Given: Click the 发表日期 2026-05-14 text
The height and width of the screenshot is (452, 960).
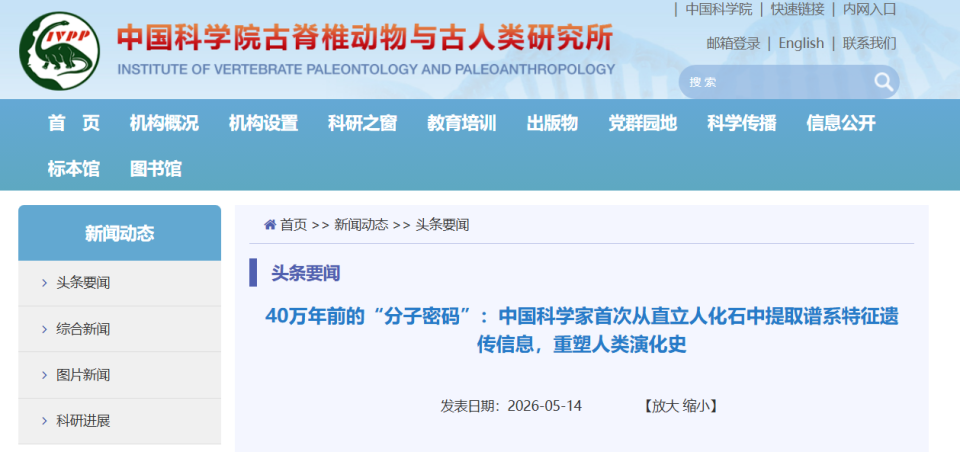Looking at the screenshot, I should coord(511,407).
